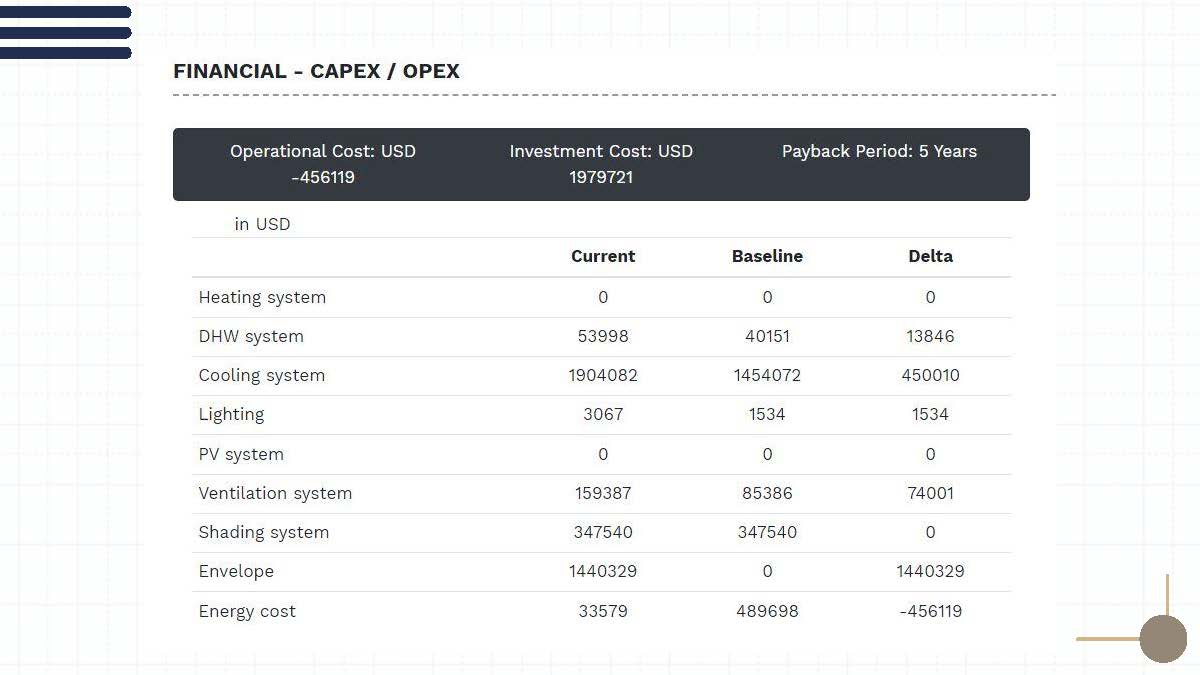Click the Payback Period: 5 Years text

(x=879, y=151)
